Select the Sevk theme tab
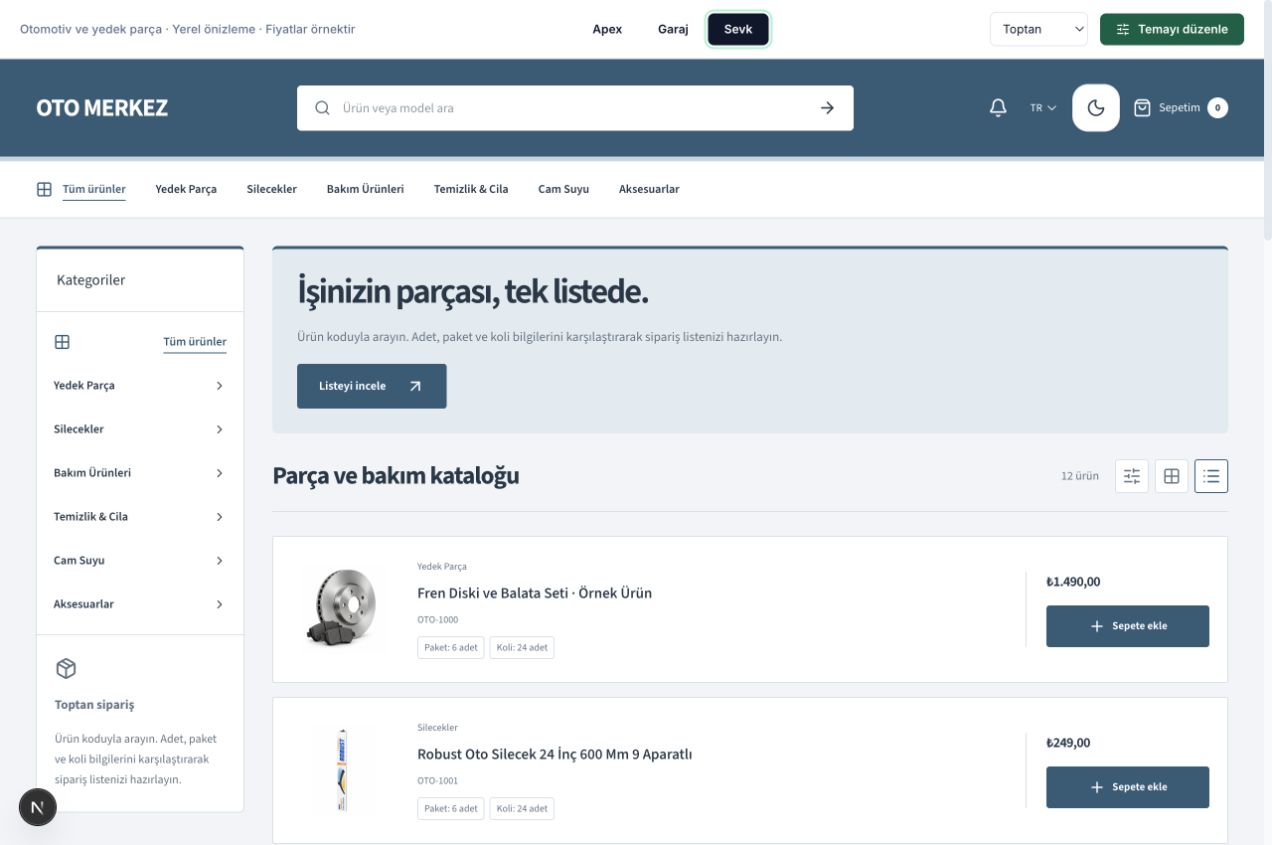Screen dimensions: 1272x845 pos(738,29)
